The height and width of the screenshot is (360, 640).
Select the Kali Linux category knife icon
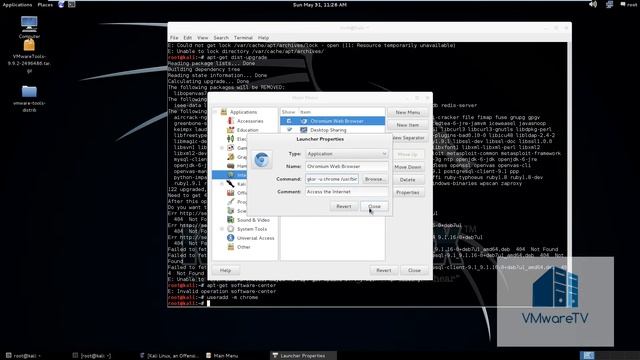tap(231, 184)
